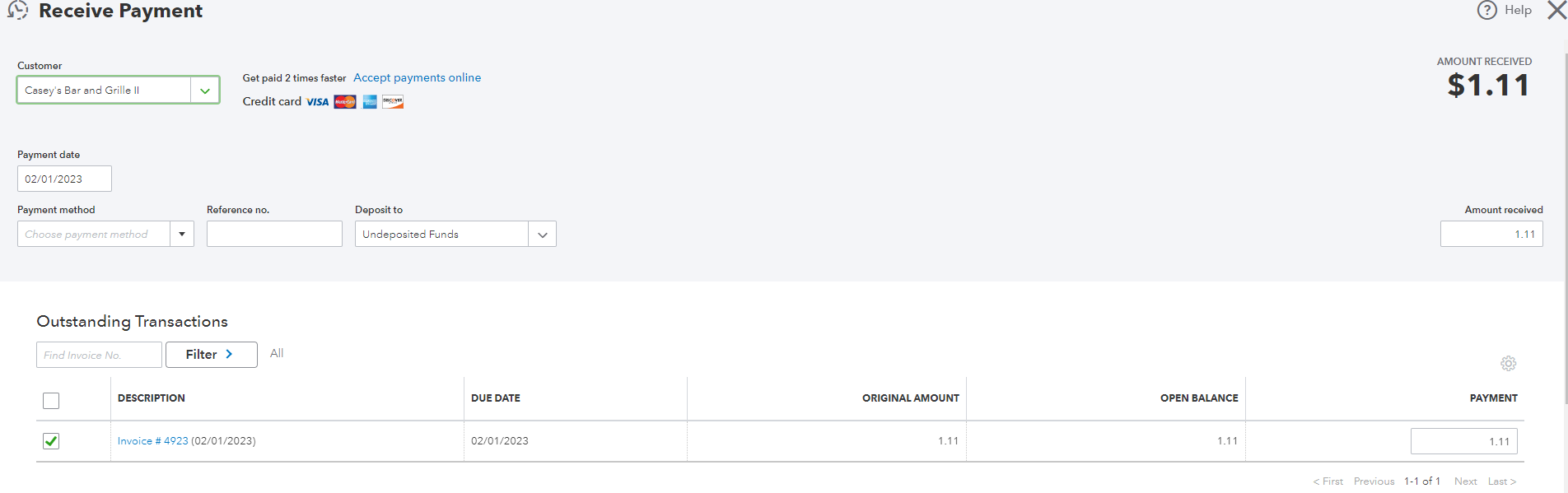Click the American Express card icon
This screenshot has height=493, width=1568.
(370, 102)
